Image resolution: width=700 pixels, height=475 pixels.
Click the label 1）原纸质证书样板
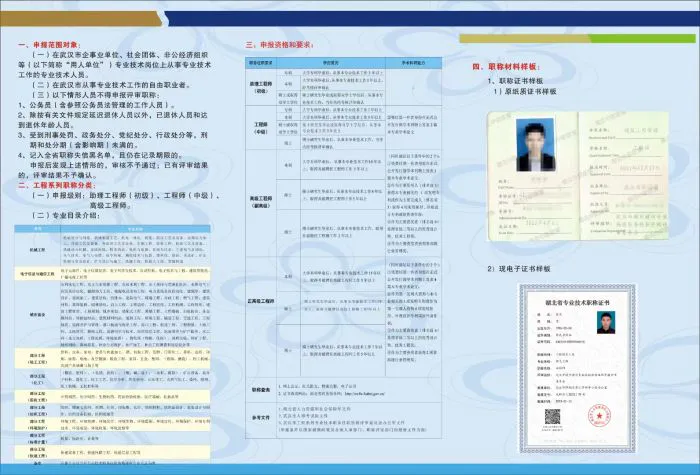point(525,92)
